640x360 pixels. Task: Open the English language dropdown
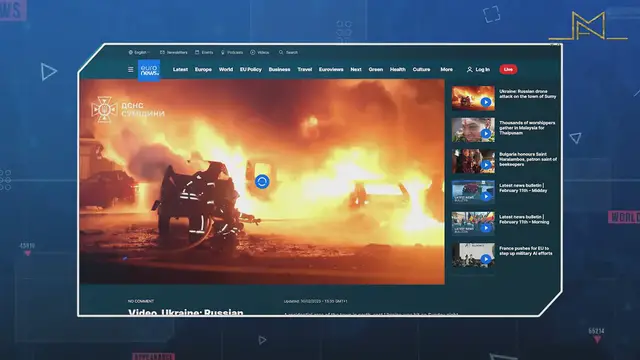click(x=139, y=53)
